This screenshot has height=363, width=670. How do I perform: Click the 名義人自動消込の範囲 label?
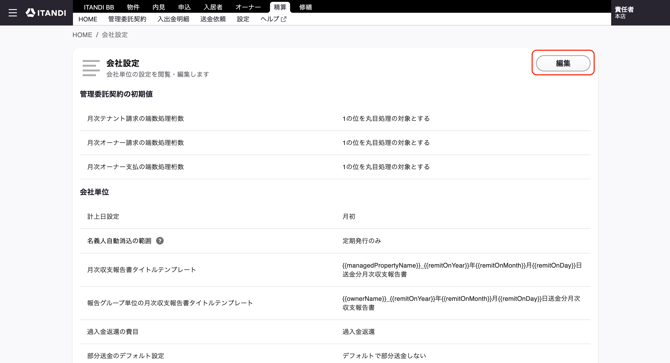tap(119, 241)
